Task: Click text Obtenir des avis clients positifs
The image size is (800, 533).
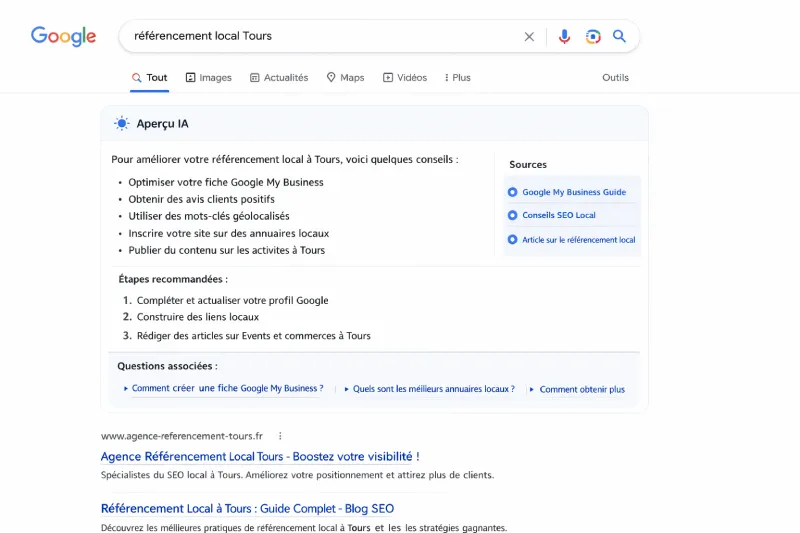Action: pos(202,199)
